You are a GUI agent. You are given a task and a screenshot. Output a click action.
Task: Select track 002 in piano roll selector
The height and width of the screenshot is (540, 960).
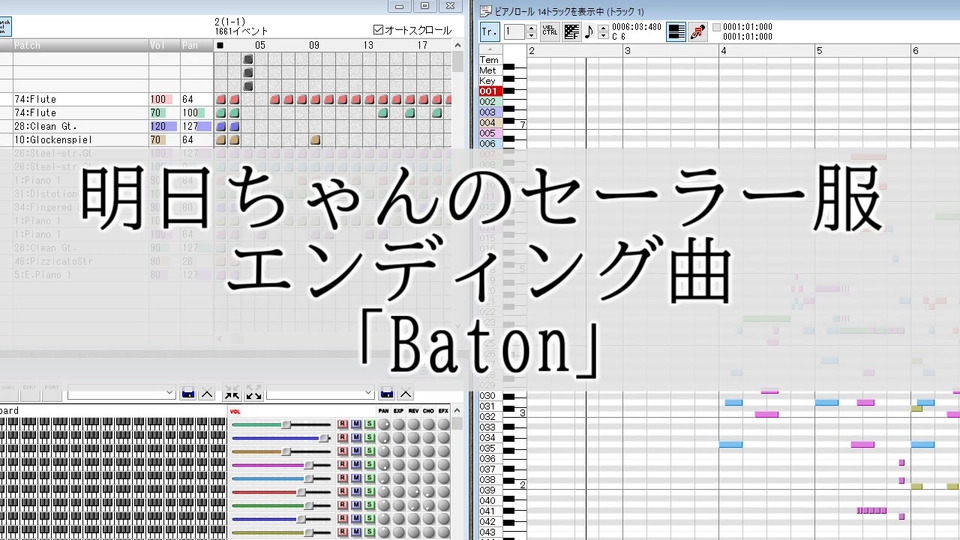click(x=490, y=102)
